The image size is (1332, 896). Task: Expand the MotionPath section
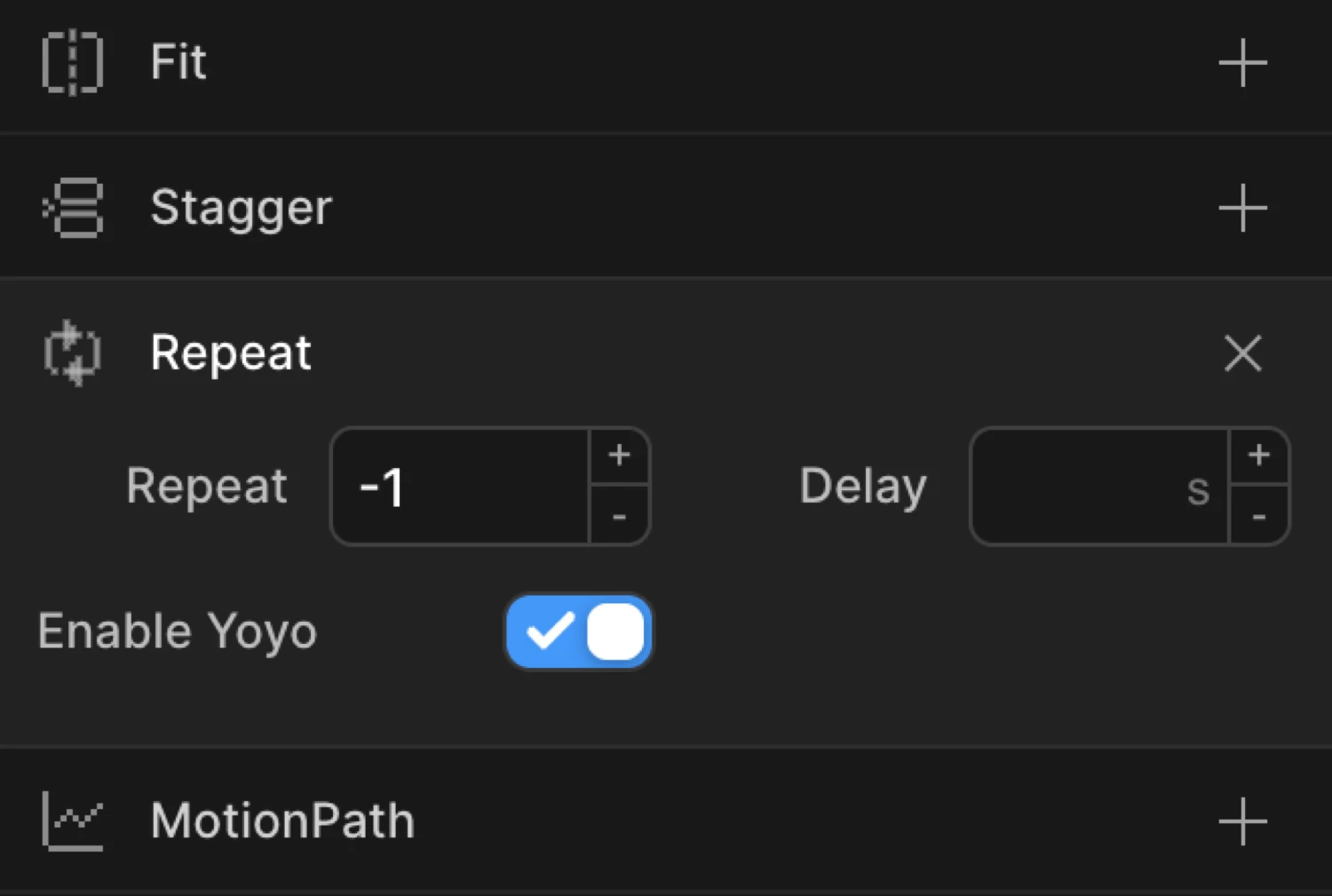pos(282,821)
